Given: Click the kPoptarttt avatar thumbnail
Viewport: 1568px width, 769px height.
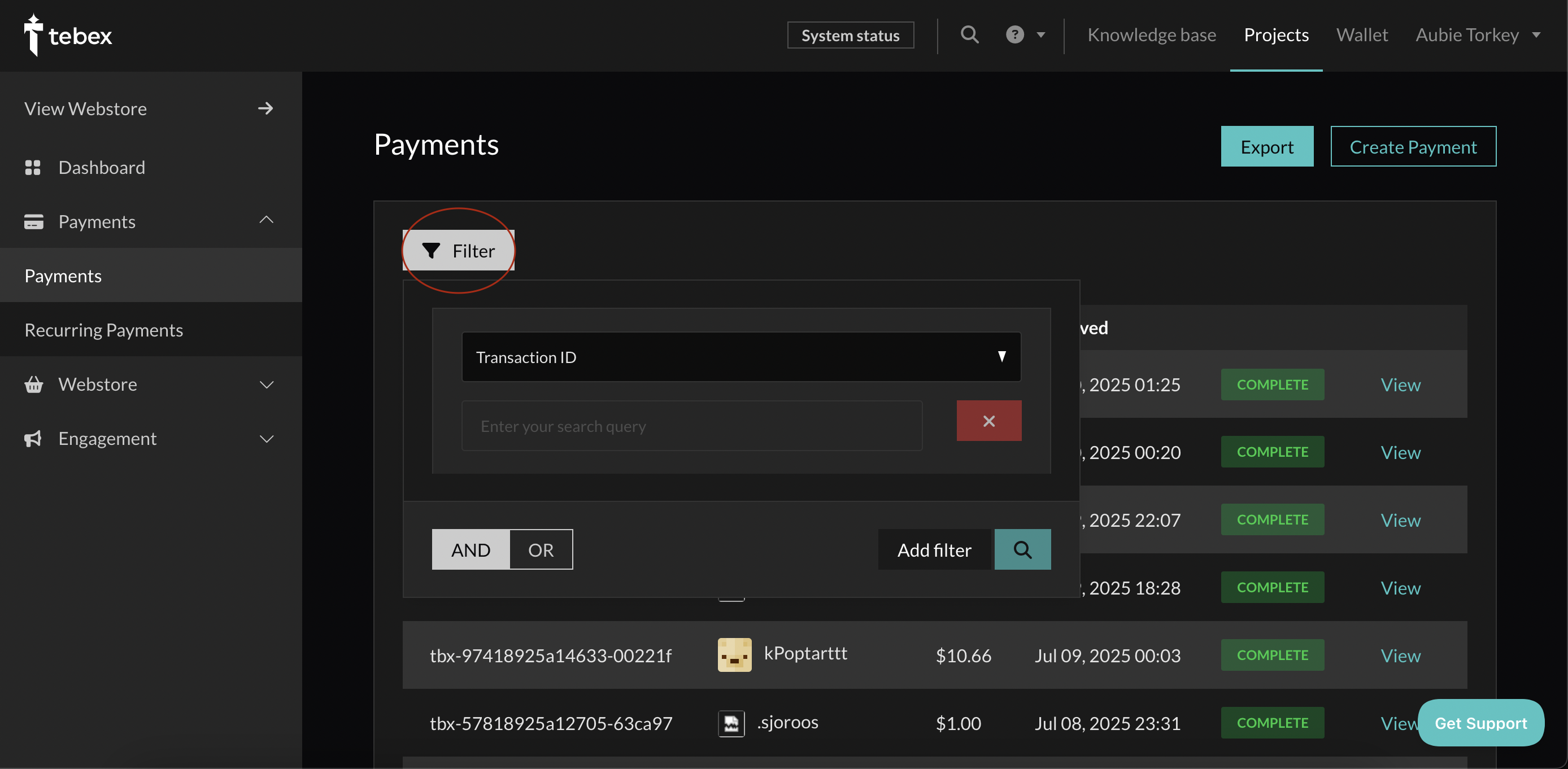Looking at the screenshot, I should [735, 656].
